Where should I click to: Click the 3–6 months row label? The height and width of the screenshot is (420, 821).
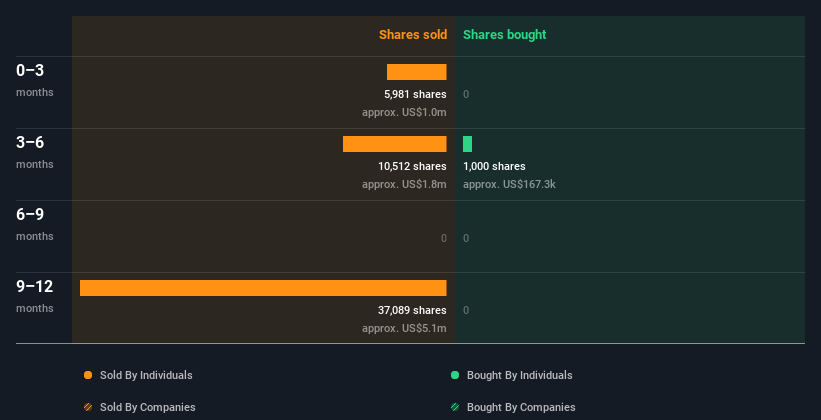(35, 152)
